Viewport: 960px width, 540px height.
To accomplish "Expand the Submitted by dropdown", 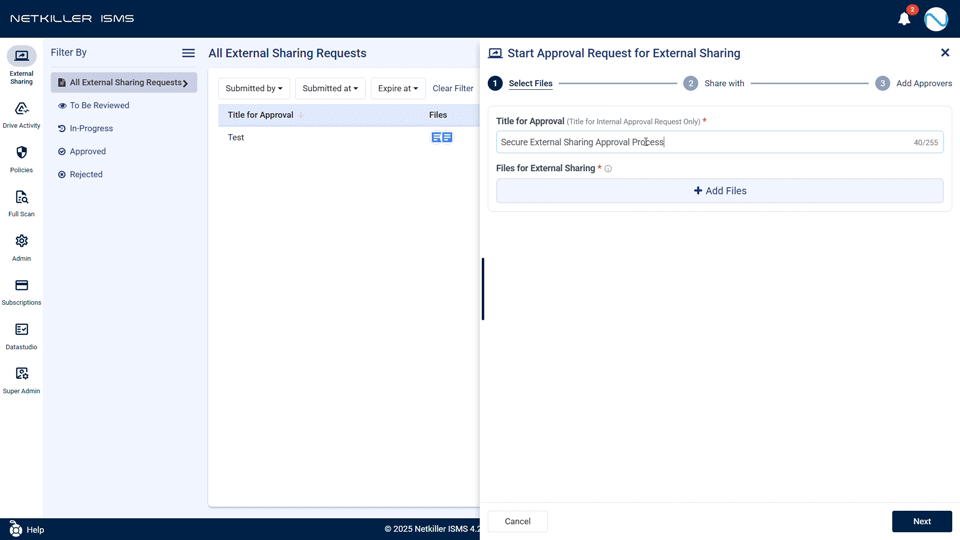I will 254,89.
